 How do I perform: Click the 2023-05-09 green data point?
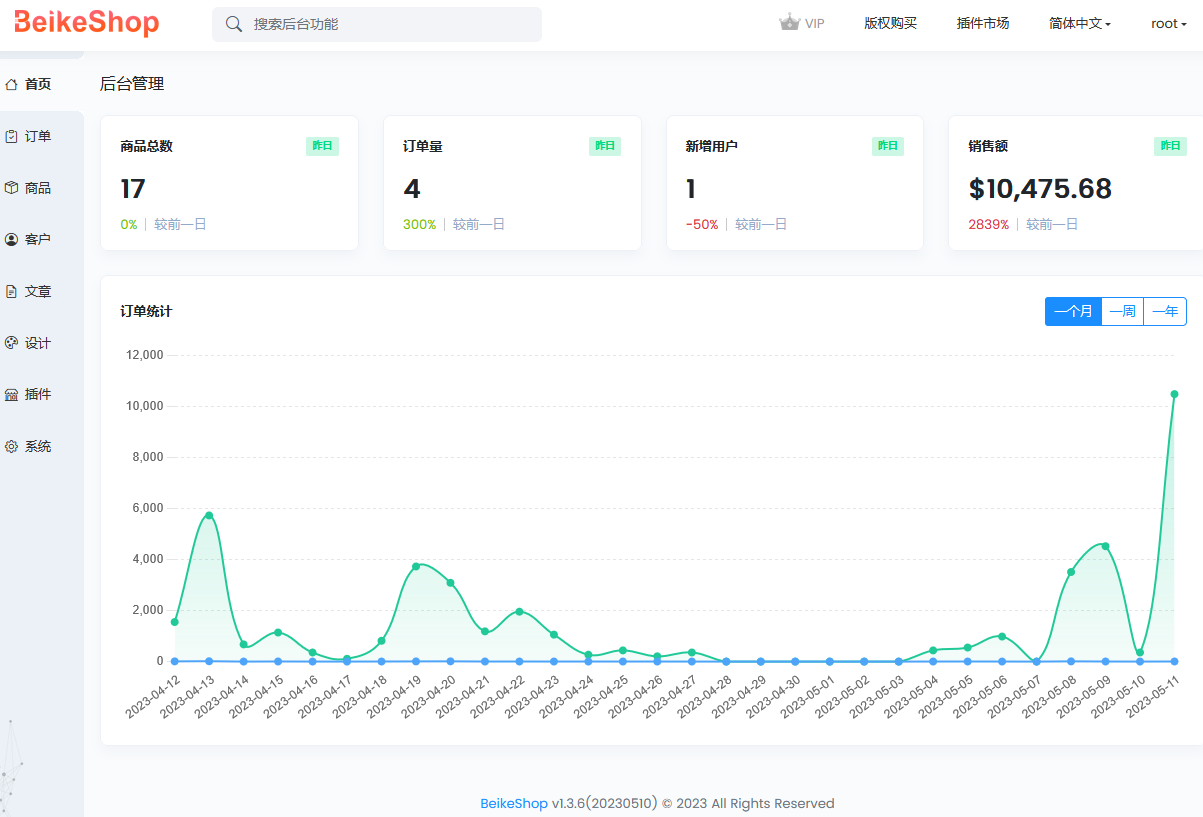[x=1105, y=546]
